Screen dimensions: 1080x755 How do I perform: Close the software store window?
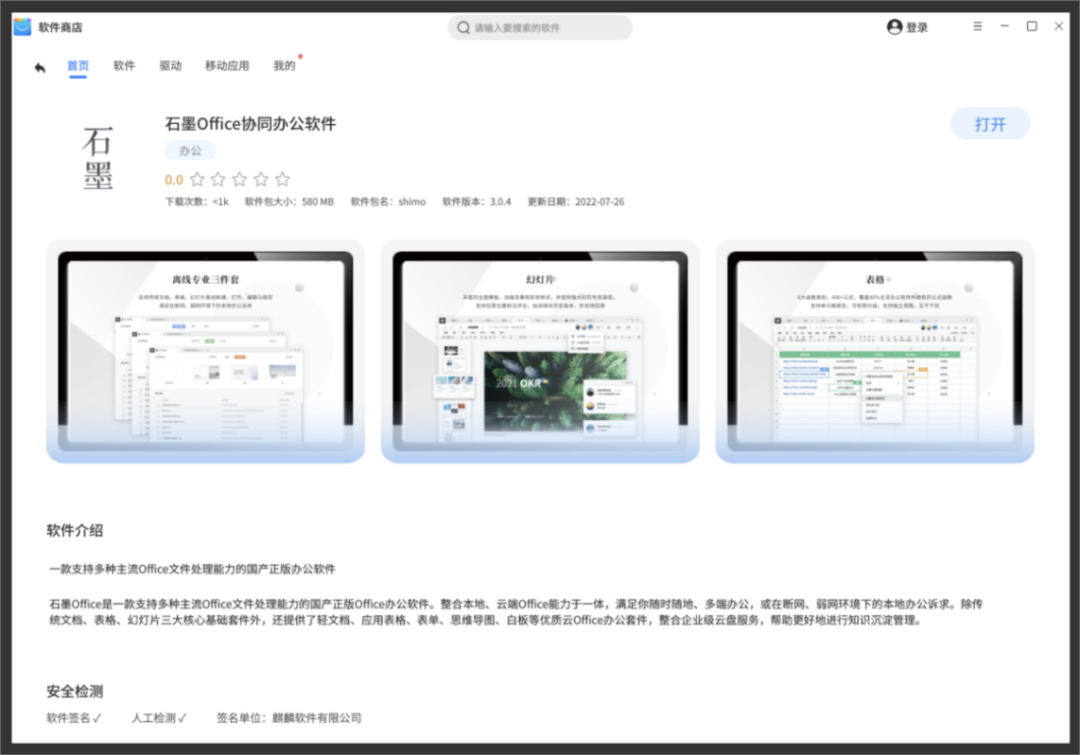click(1059, 26)
